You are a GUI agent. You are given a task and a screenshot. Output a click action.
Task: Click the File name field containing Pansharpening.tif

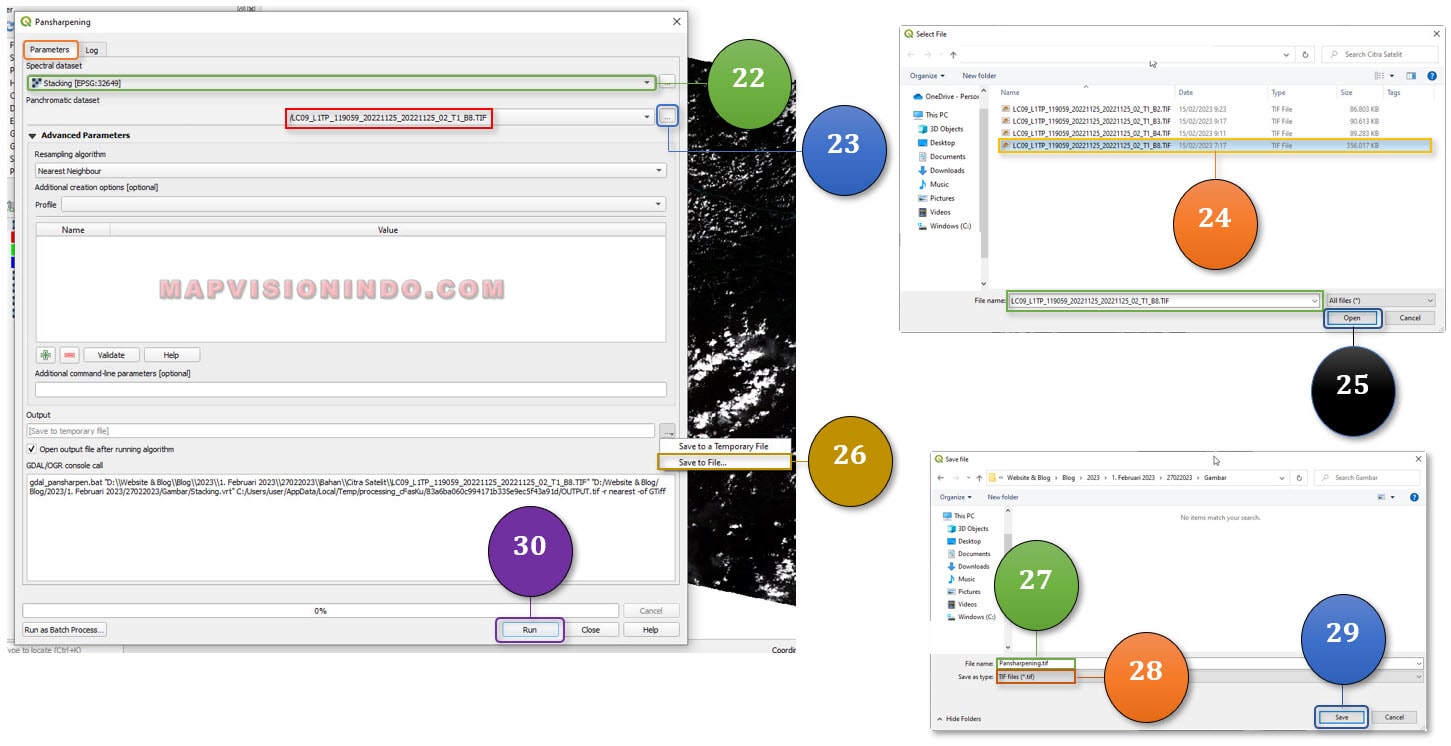[x=1035, y=663]
